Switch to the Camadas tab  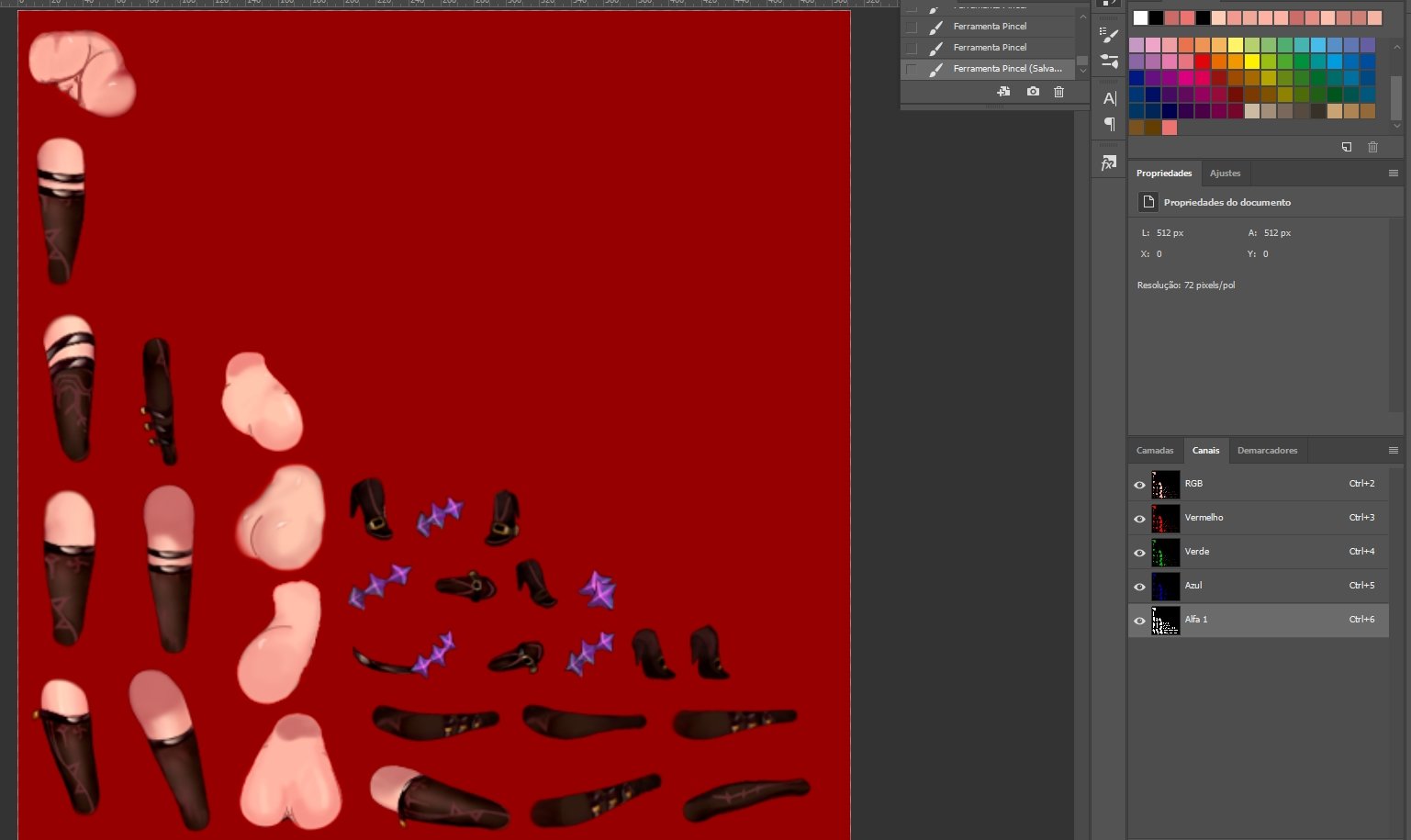coord(1155,450)
